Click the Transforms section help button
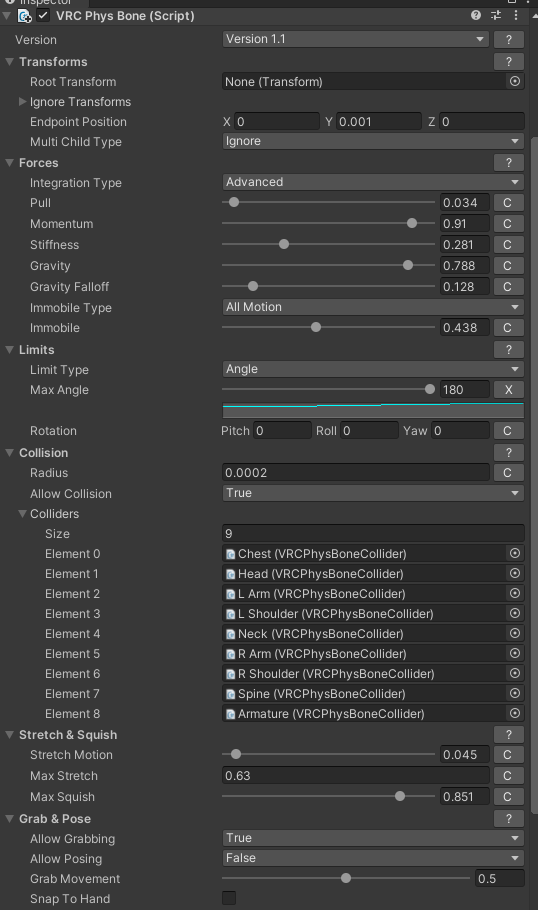 pyautogui.click(x=509, y=62)
